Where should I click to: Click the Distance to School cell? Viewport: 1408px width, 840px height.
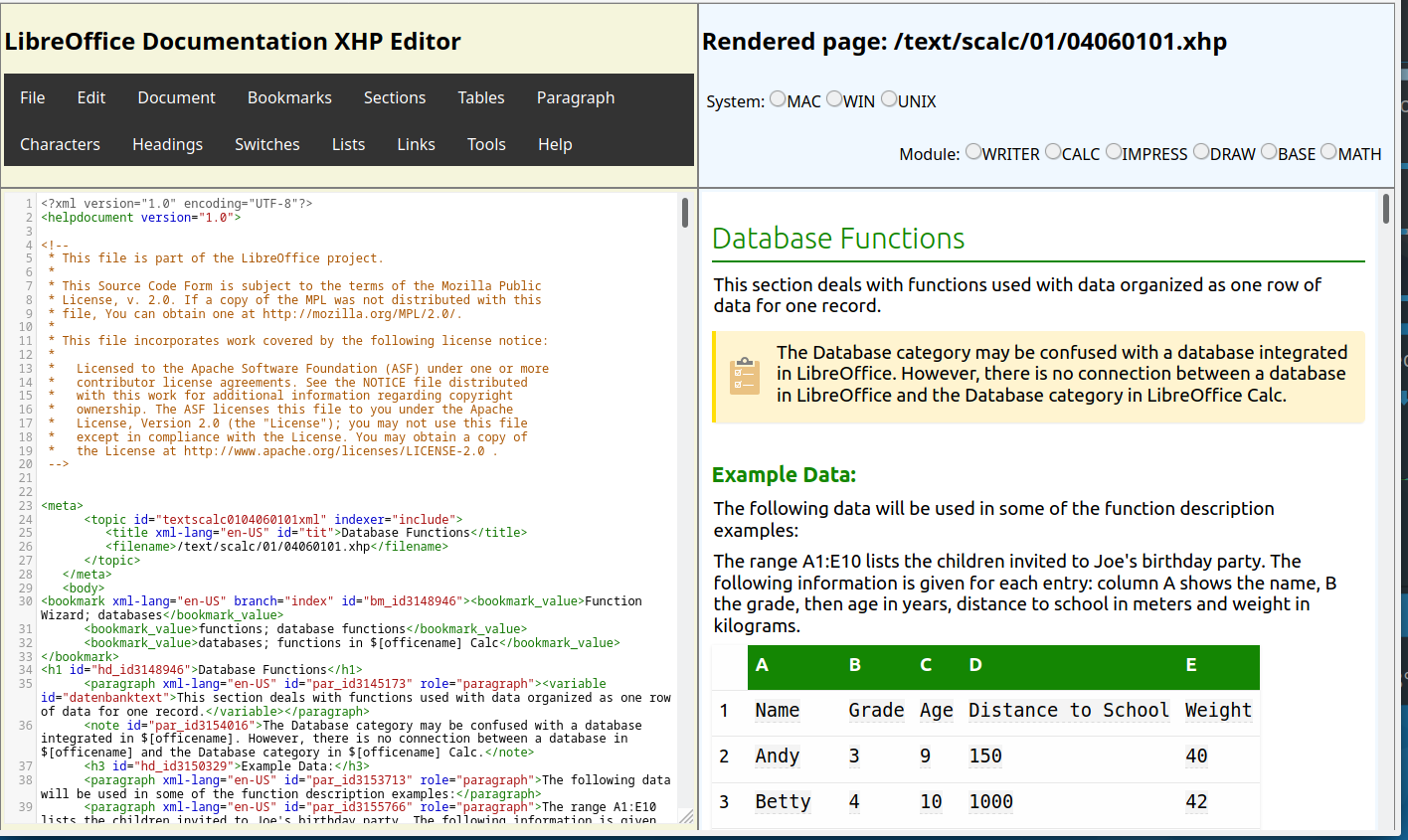[1069, 710]
